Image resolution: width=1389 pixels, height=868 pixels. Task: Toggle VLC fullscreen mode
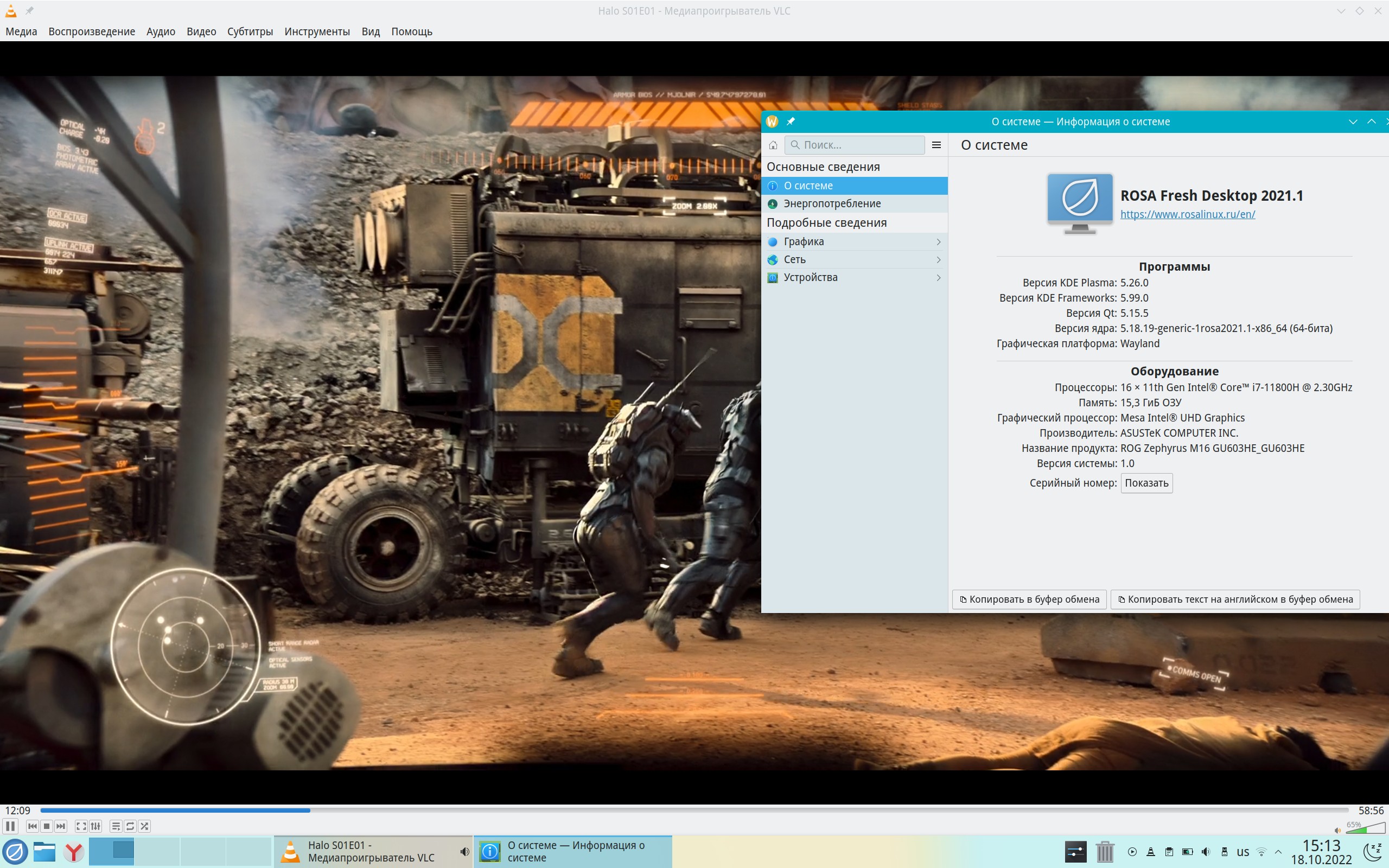(81, 826)
